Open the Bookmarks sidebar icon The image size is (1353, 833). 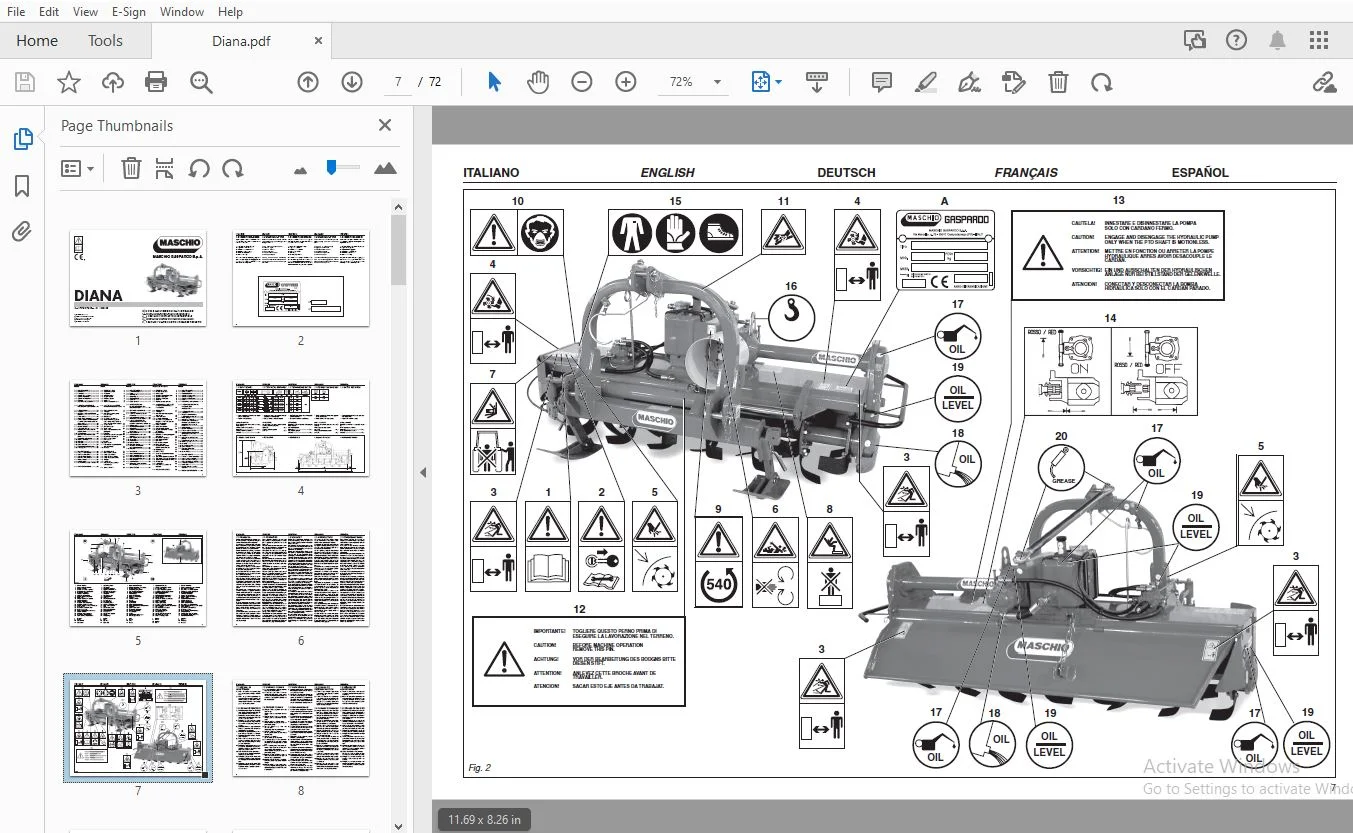pyautogui.click(x=22, y=186)
